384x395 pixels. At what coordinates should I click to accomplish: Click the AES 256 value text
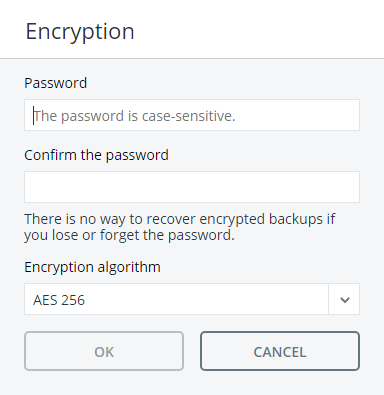pyautogui.click(x=59, y=300)
